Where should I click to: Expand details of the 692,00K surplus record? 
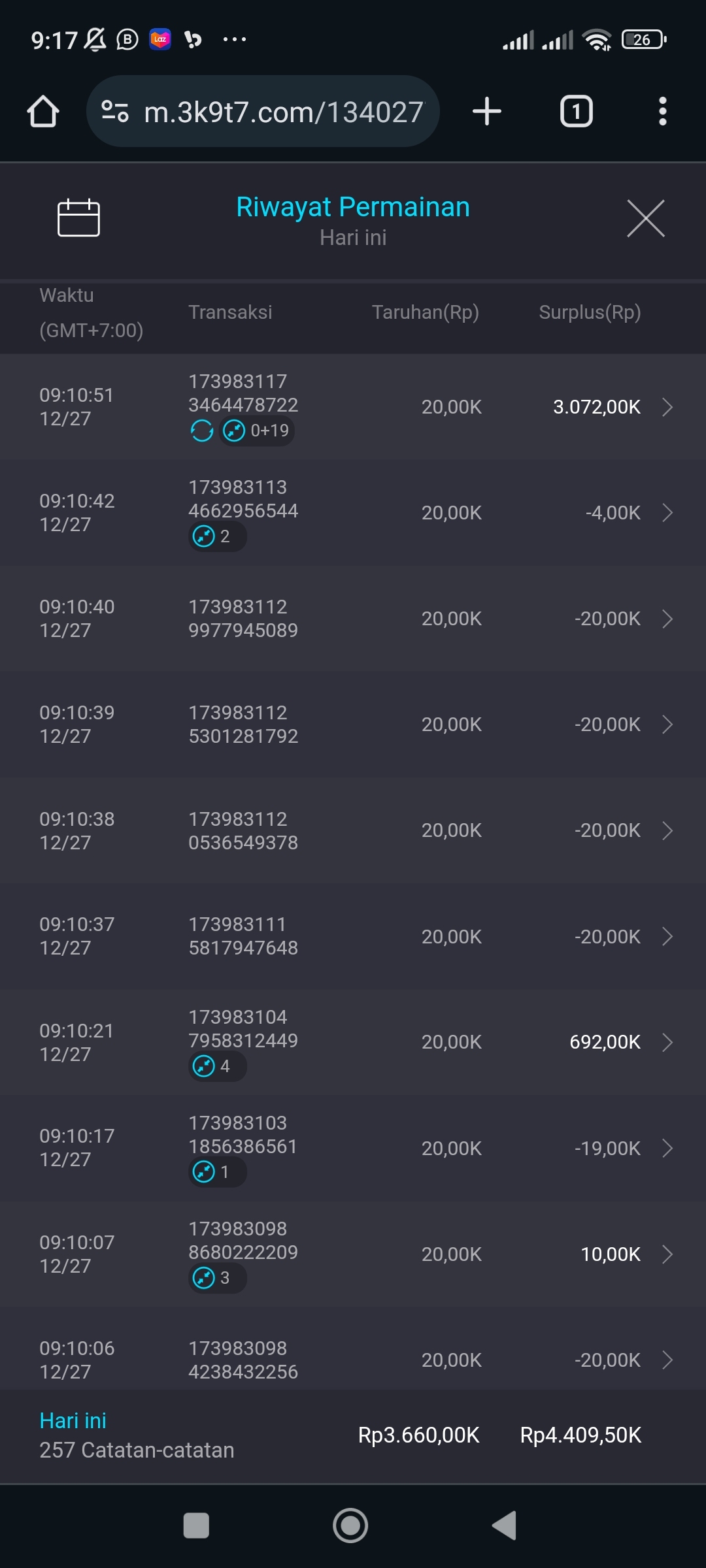[x=667, y=1042]
